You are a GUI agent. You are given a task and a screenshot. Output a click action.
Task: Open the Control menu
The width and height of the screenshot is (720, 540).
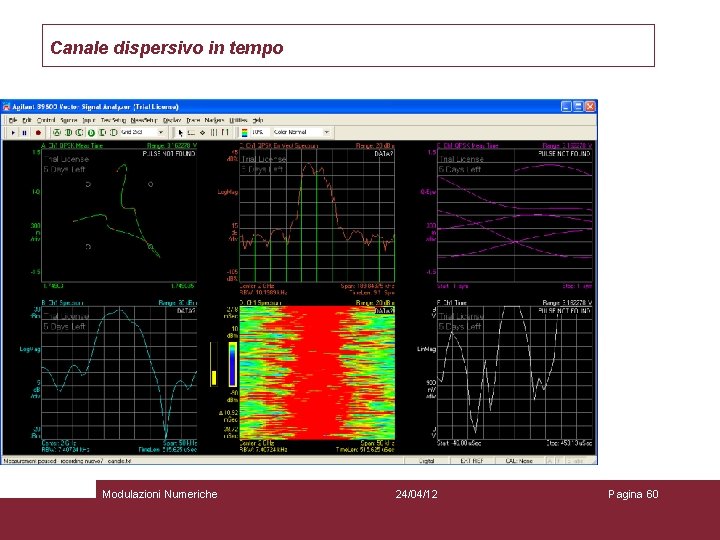[x=46, y=120]
